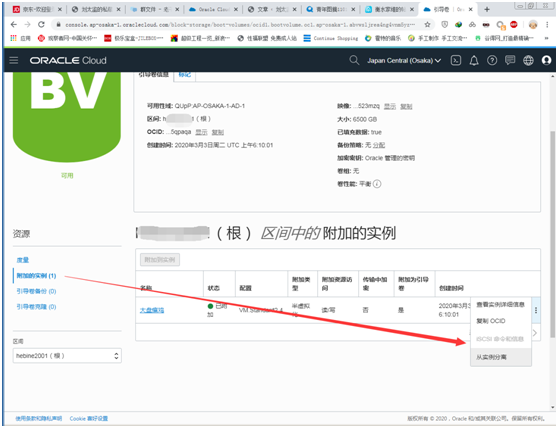This screenshot has height=428, width=558.
Task: Open the language globe icon
Action: click(528, 60)
